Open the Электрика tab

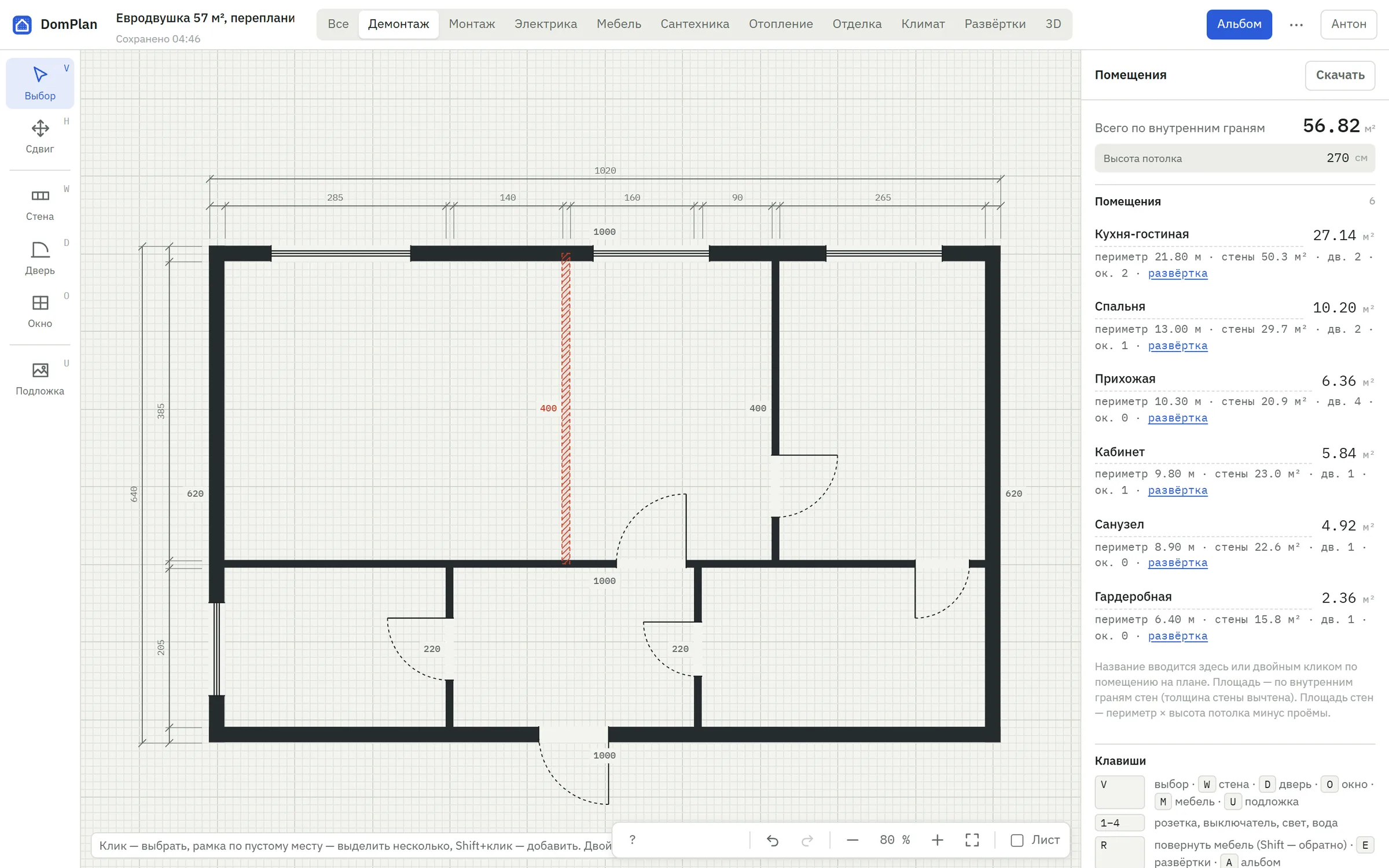click(546, 24)
